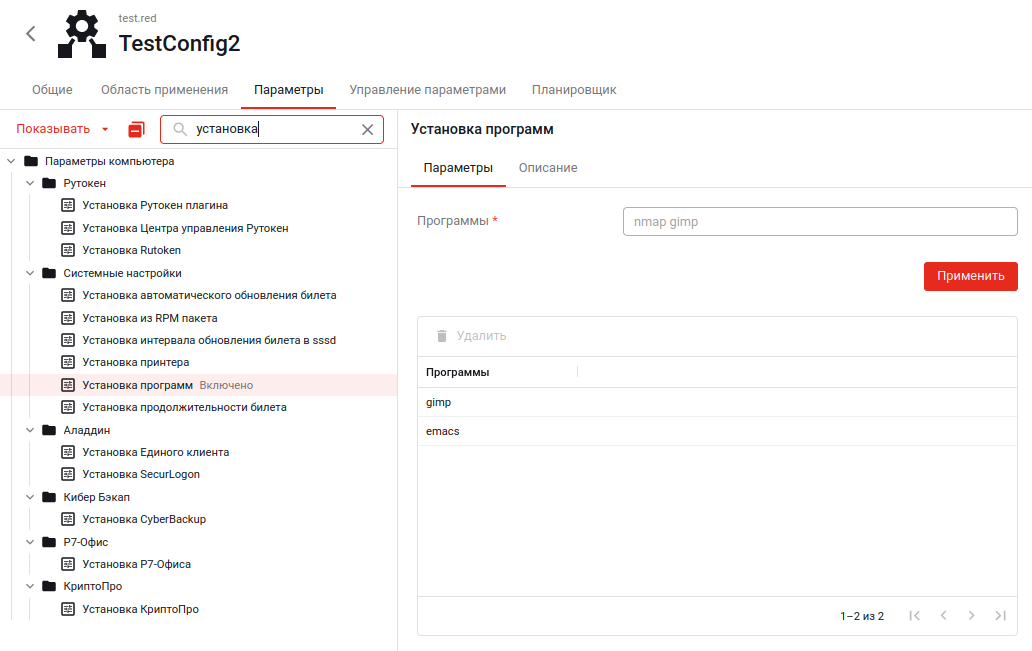Open Установка КриптоПро in the tree

(140, 609)
